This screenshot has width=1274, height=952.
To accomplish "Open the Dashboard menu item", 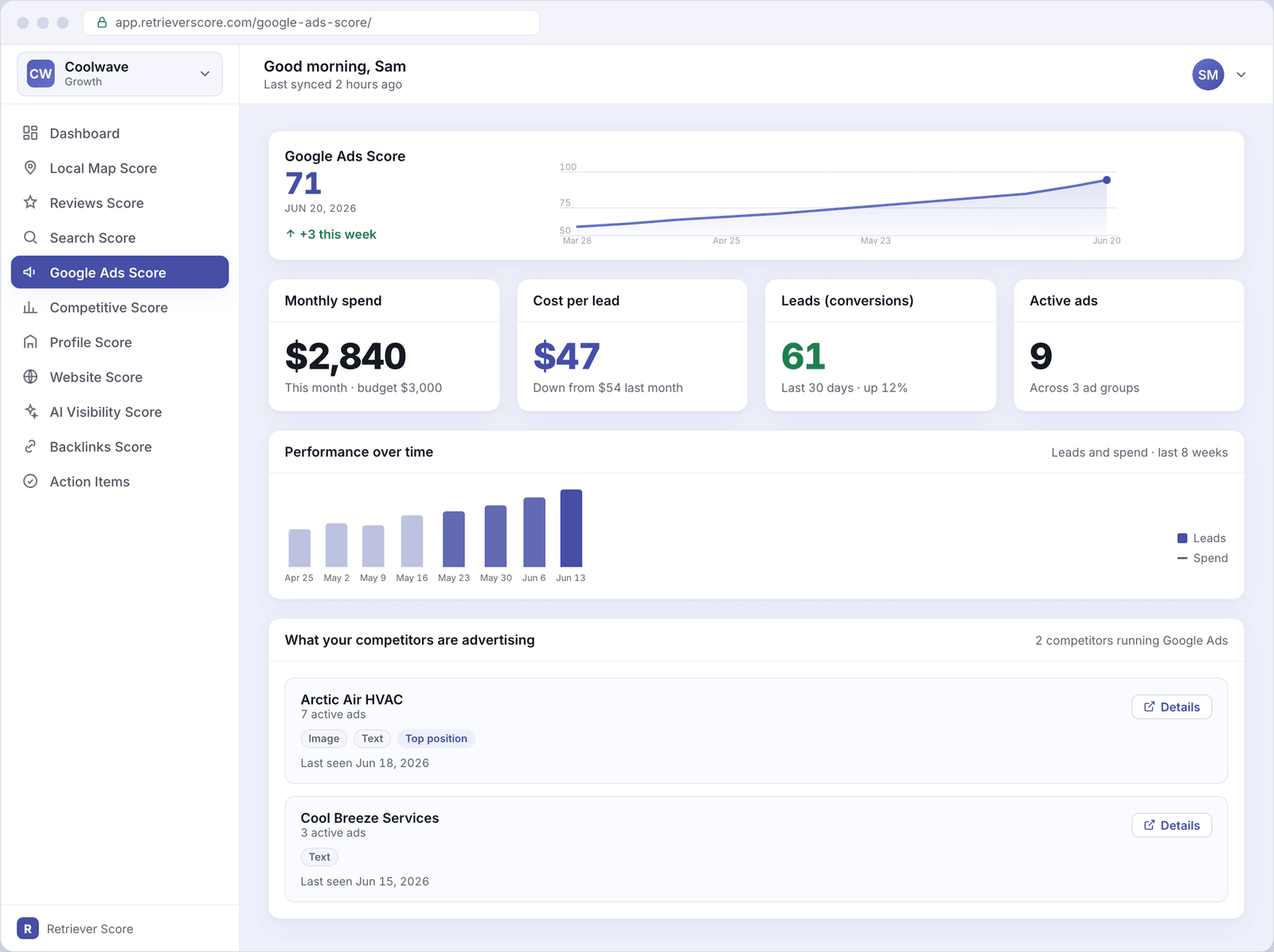I will point(119,133).
